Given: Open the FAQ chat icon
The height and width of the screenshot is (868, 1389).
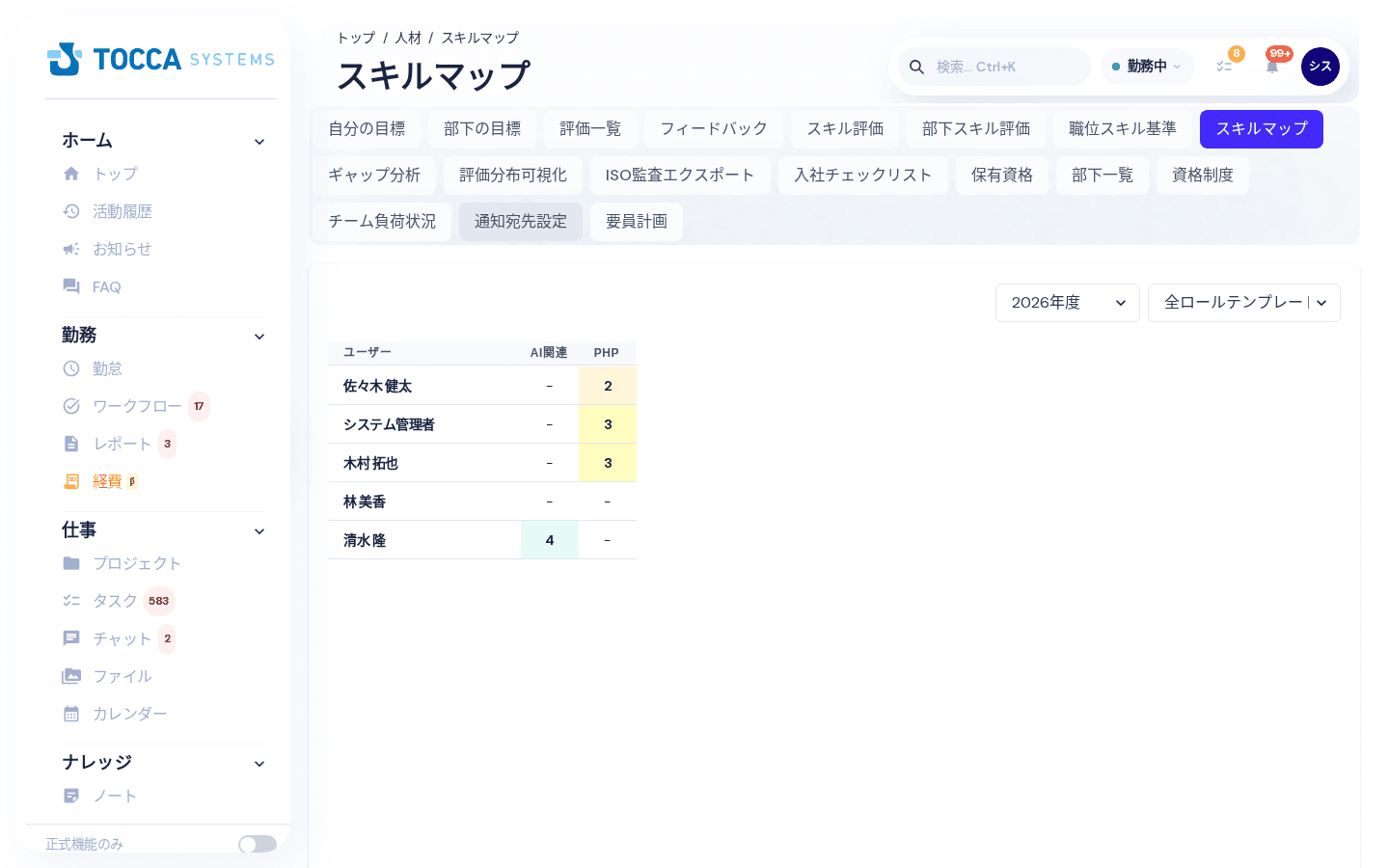Looking at the screenshot, I should pos(71,286).
